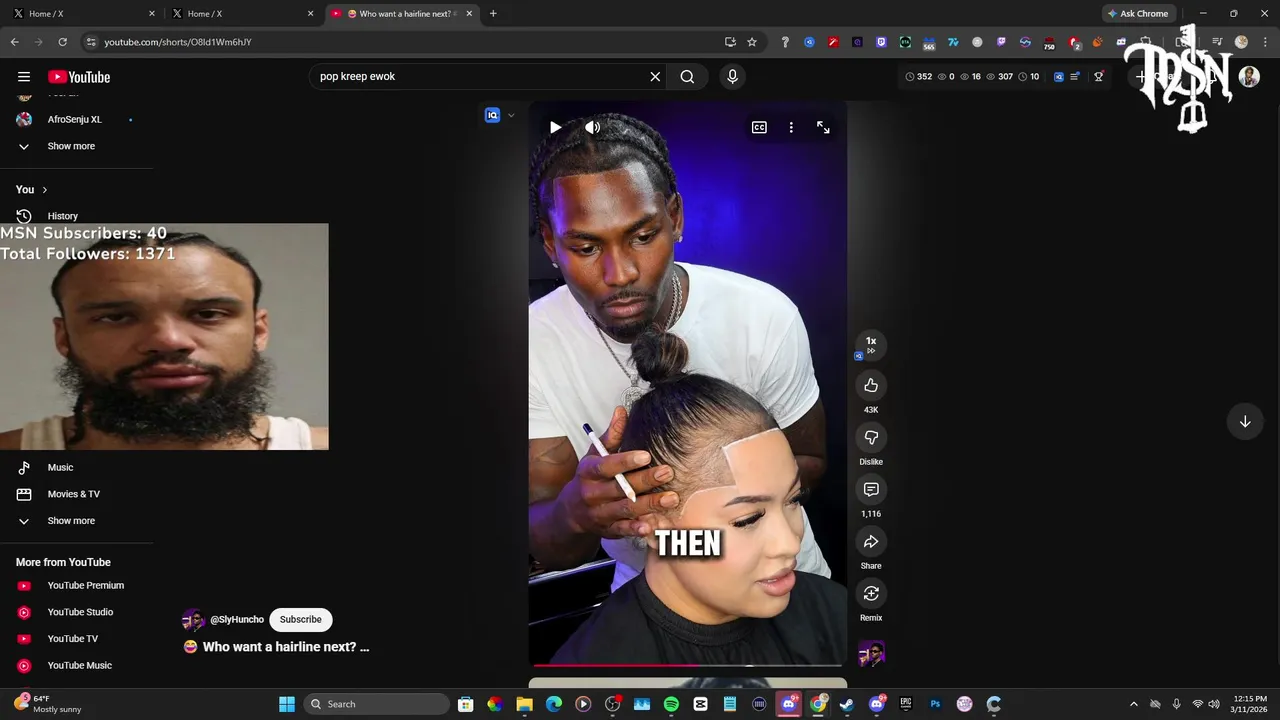The height and width of the screenshot is (720, 1280).
Task: Click the 352 clock stat in the toolbar
Action: tap(918, 77)
